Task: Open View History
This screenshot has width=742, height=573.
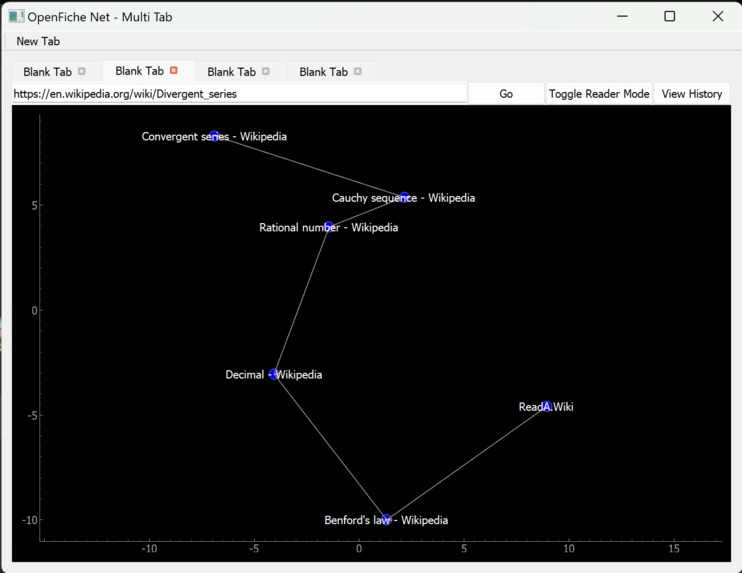Action: [x=692, y=94]
